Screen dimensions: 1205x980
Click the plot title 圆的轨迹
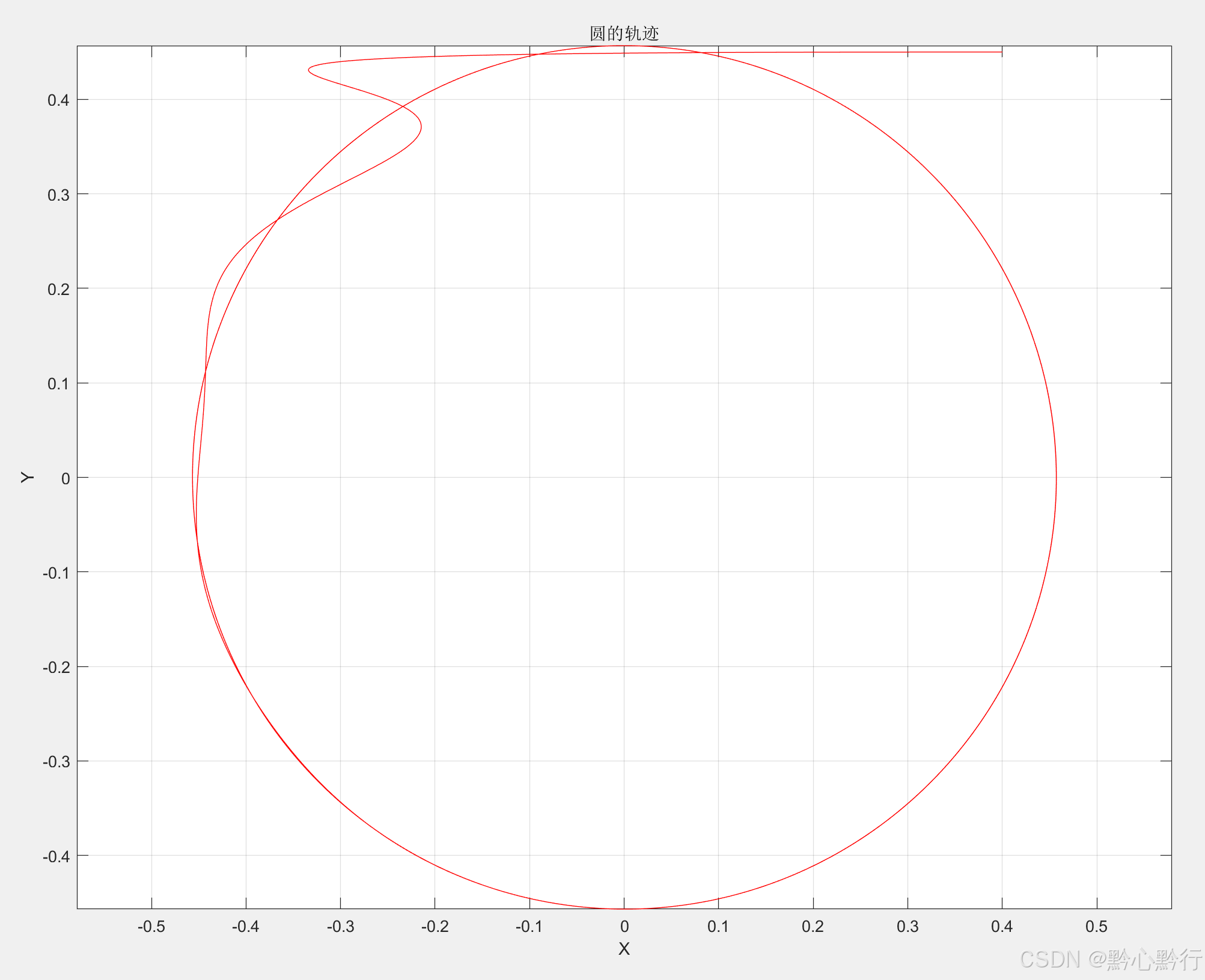624,33
